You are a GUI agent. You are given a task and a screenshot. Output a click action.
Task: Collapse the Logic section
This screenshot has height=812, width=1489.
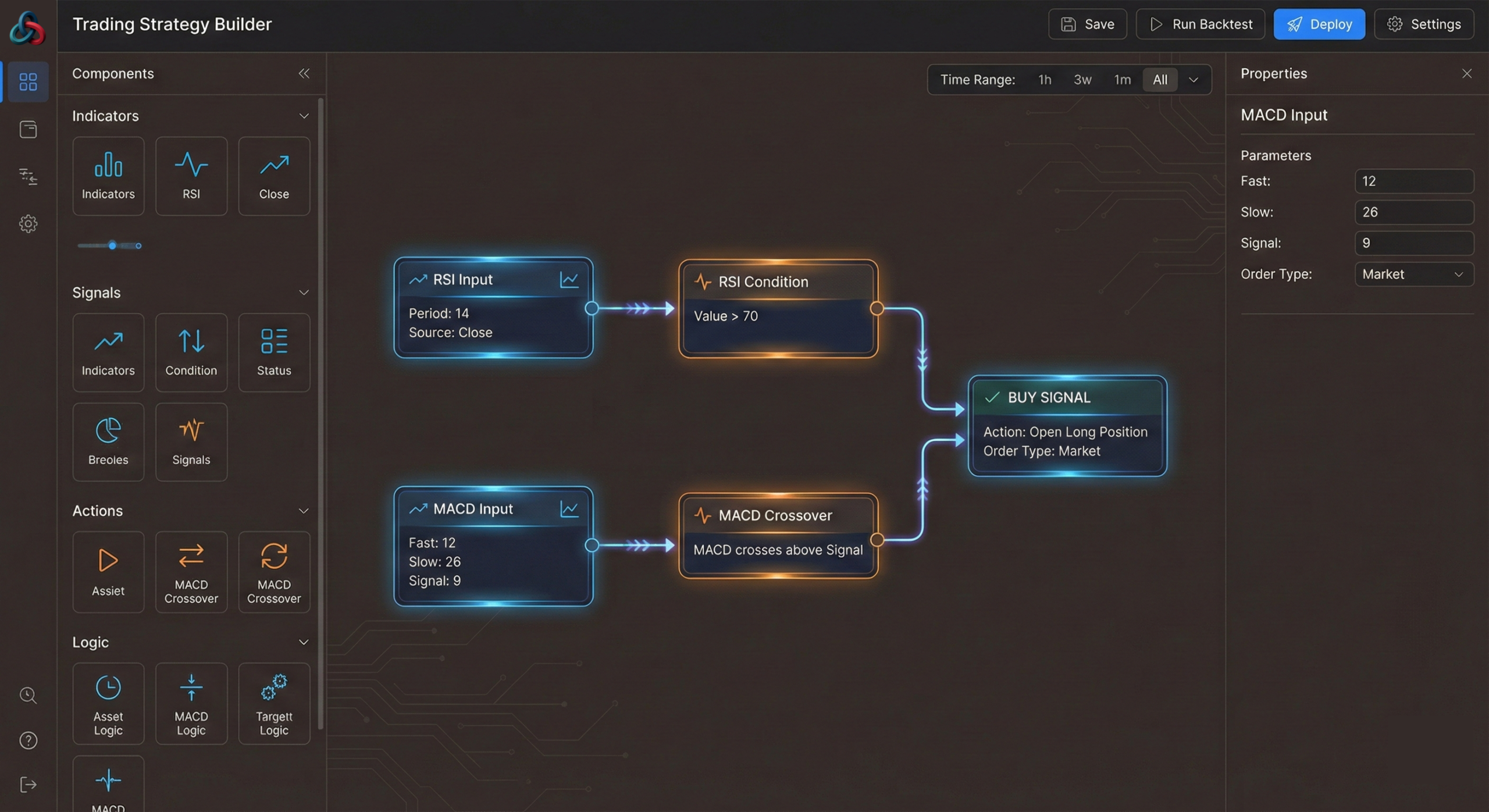[x=304, y=642]
